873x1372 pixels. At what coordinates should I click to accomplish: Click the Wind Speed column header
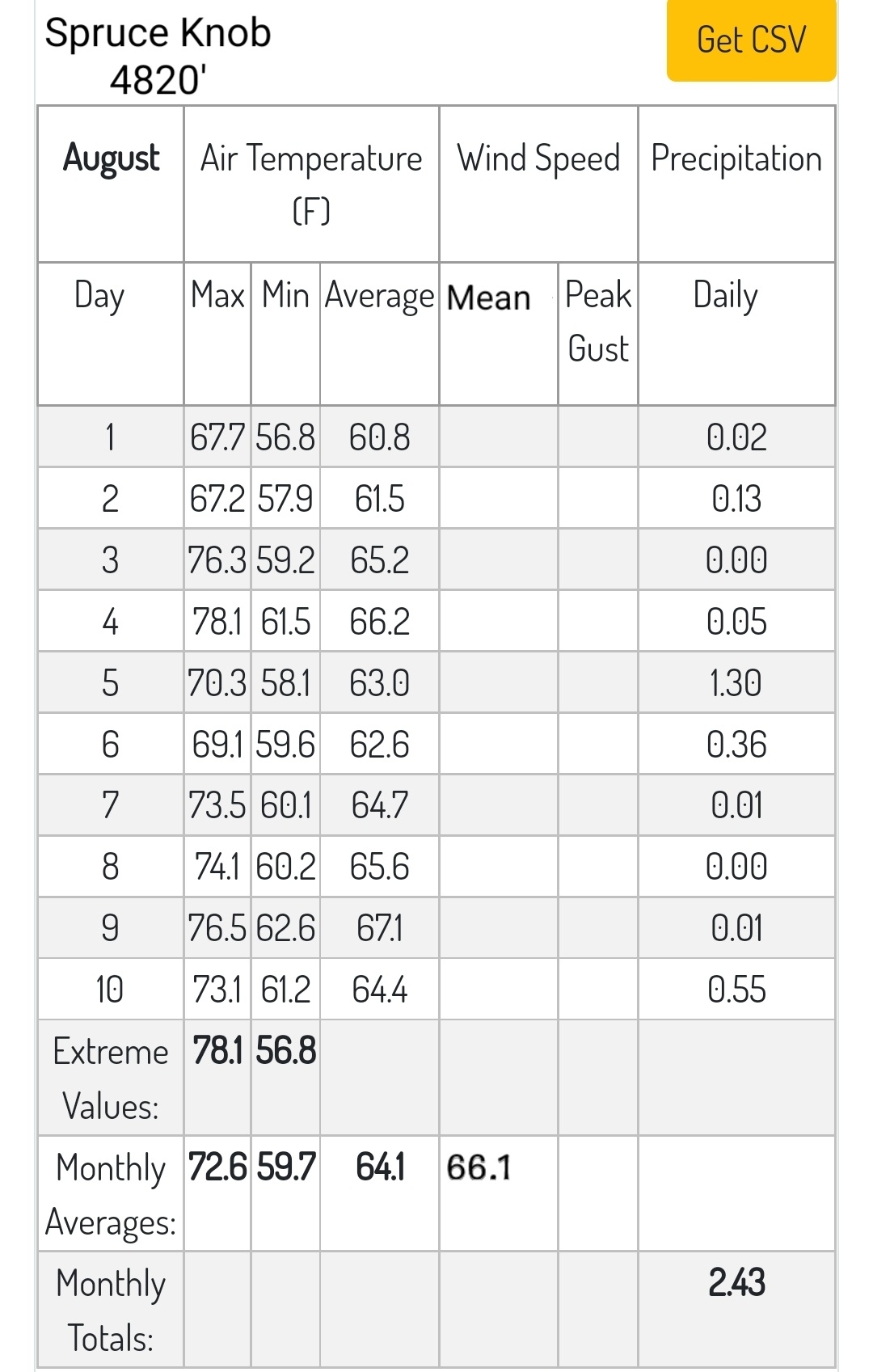538,158
